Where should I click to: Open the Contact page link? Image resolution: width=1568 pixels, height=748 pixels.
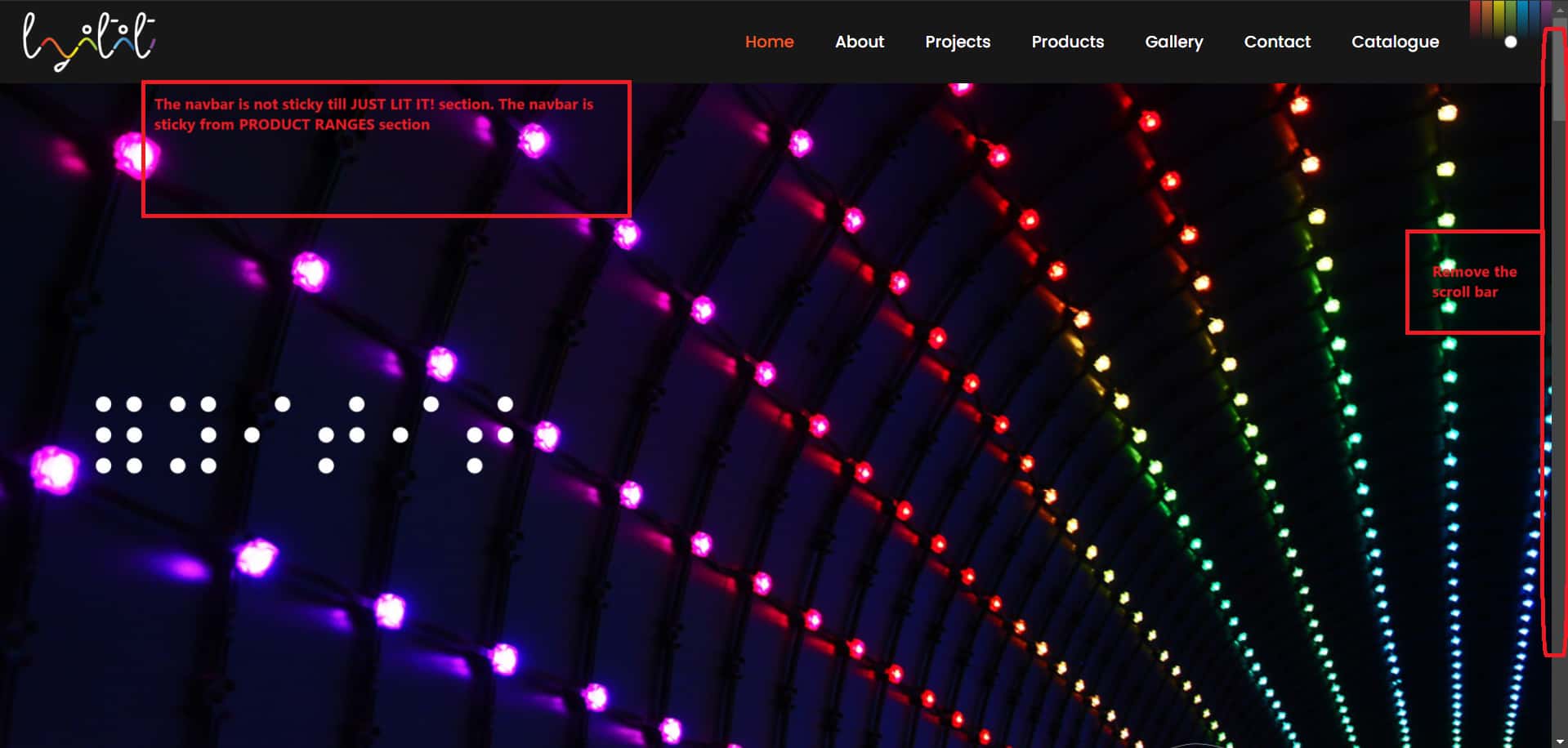(x=1276, y=42)
